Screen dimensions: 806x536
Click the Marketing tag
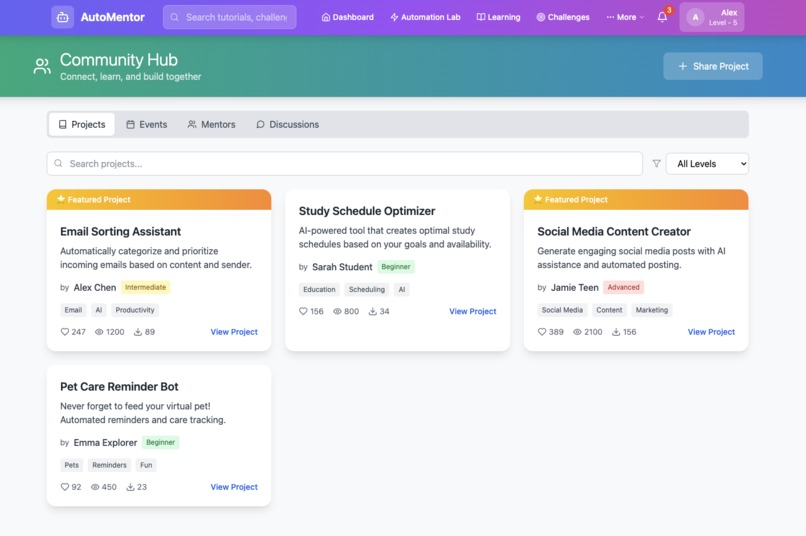pos(652,310)
